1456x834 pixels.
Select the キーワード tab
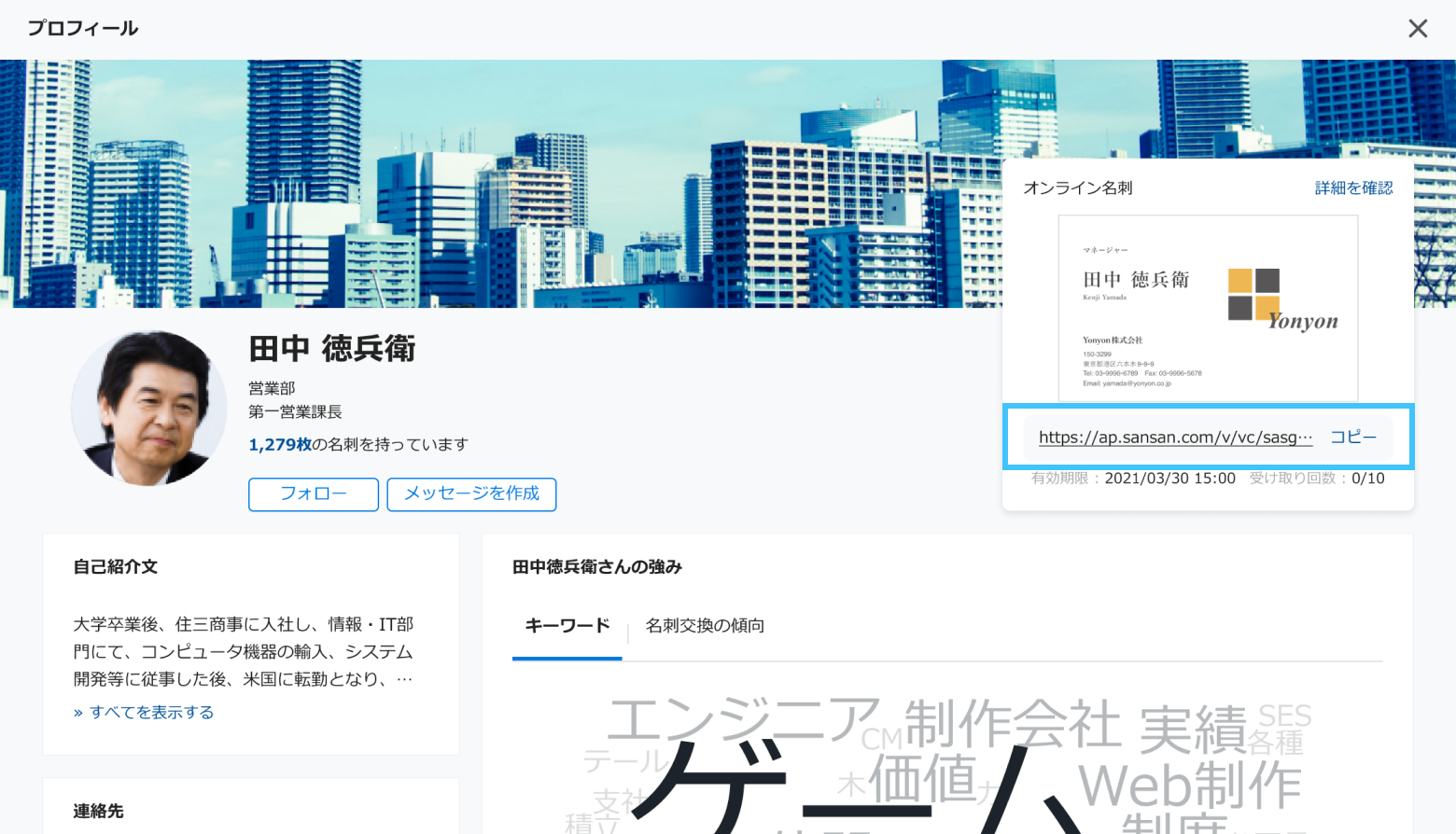[x=567, y=626]
